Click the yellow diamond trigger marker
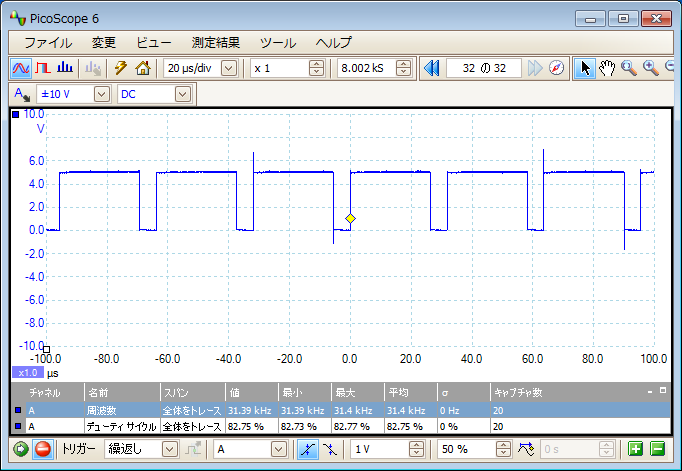Image resolution: width=682 pixels, height=471 pixels. pyautogui.click(x=350, y=219)
